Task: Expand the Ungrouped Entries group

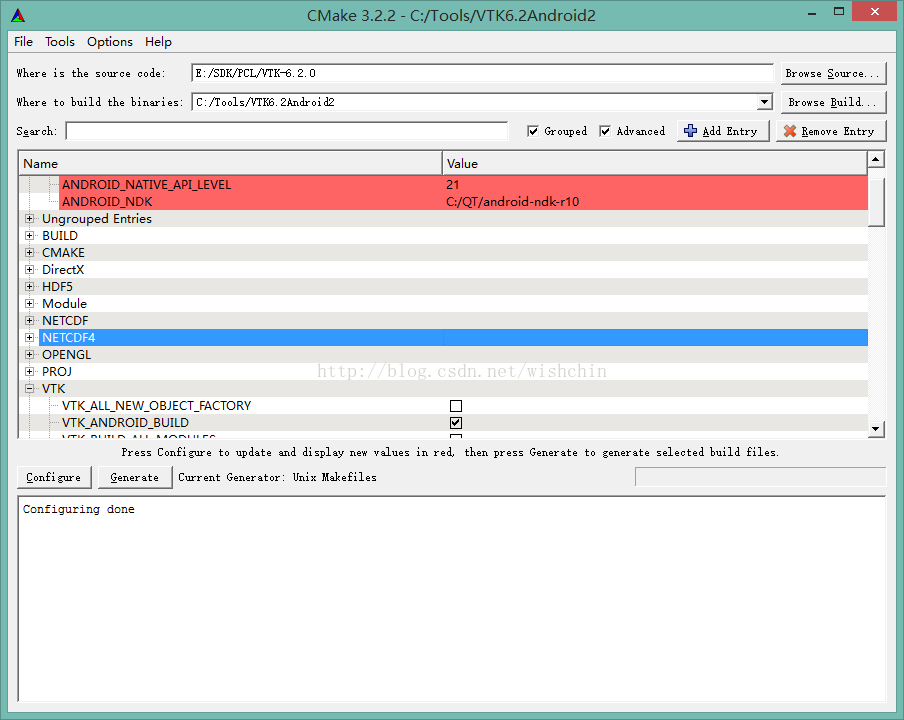Action: pyautogui.click(x=29, y=218)
